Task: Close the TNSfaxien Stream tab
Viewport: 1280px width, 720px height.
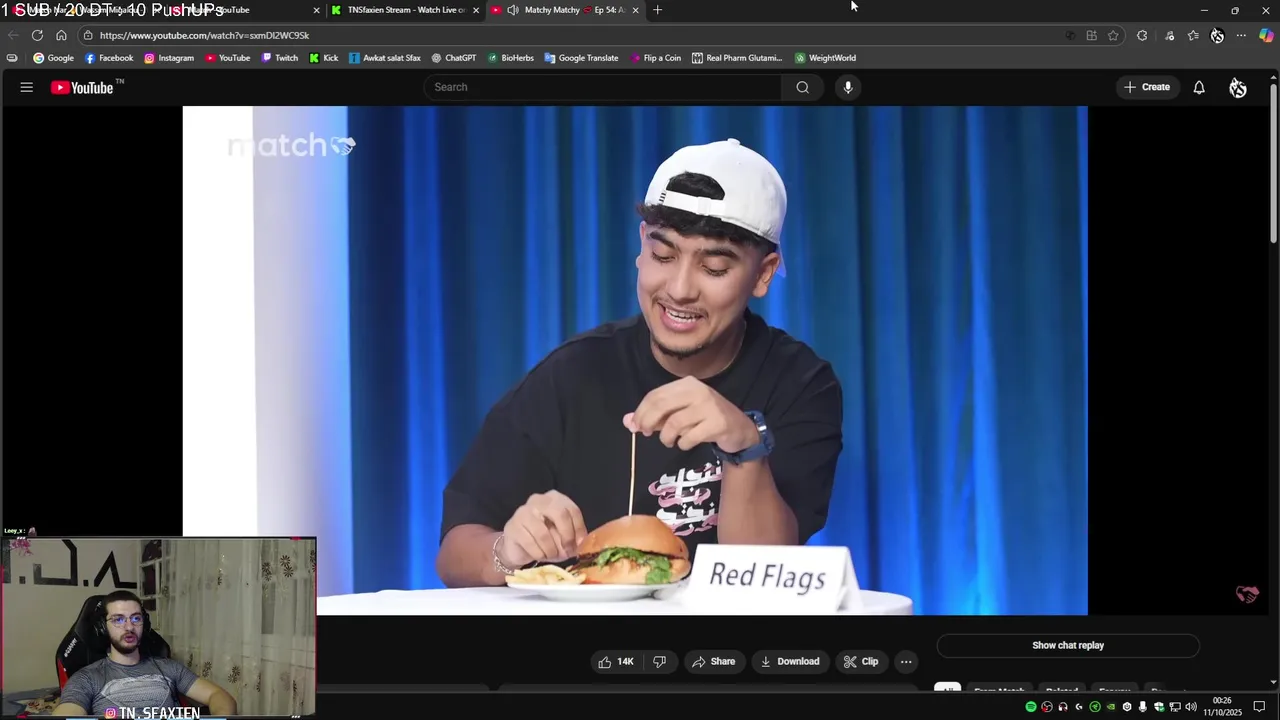Action: tap(476, 10)
